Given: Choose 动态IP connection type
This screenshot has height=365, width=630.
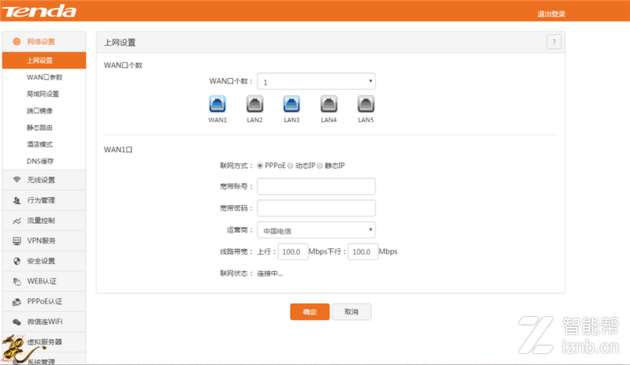Looking at the screenshot, I should tap(290, 166).
